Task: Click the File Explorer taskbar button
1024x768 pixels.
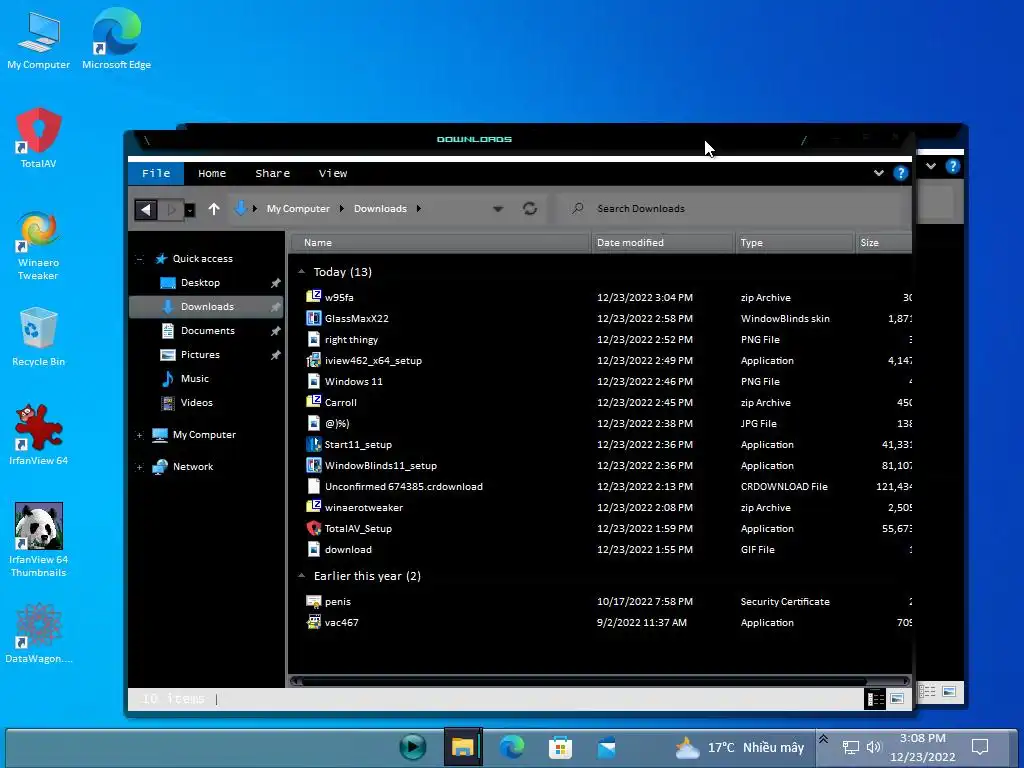Action: [x=463, y=746]
